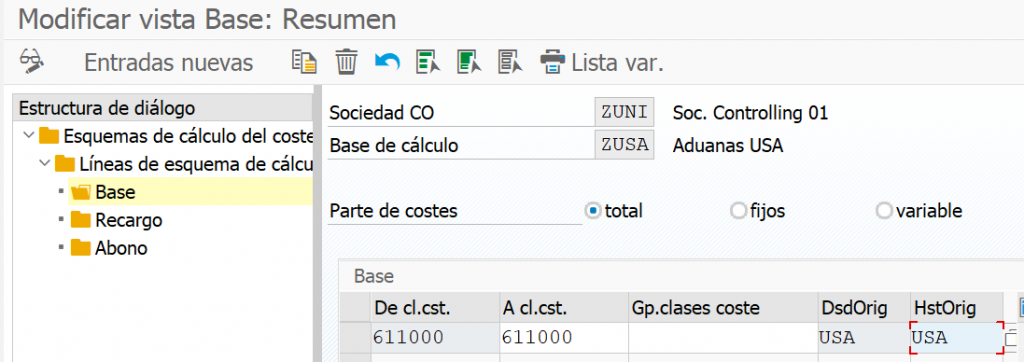Collapse Esquemas de cálculo del coste node
Image resolution: width=1024 pixels, height=362 pixels.
coord(28,136)
